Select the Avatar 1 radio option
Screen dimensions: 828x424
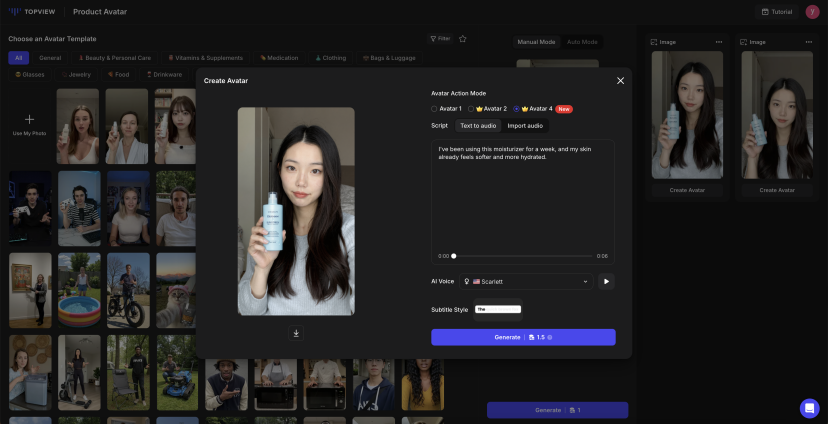tap(434, 108)
